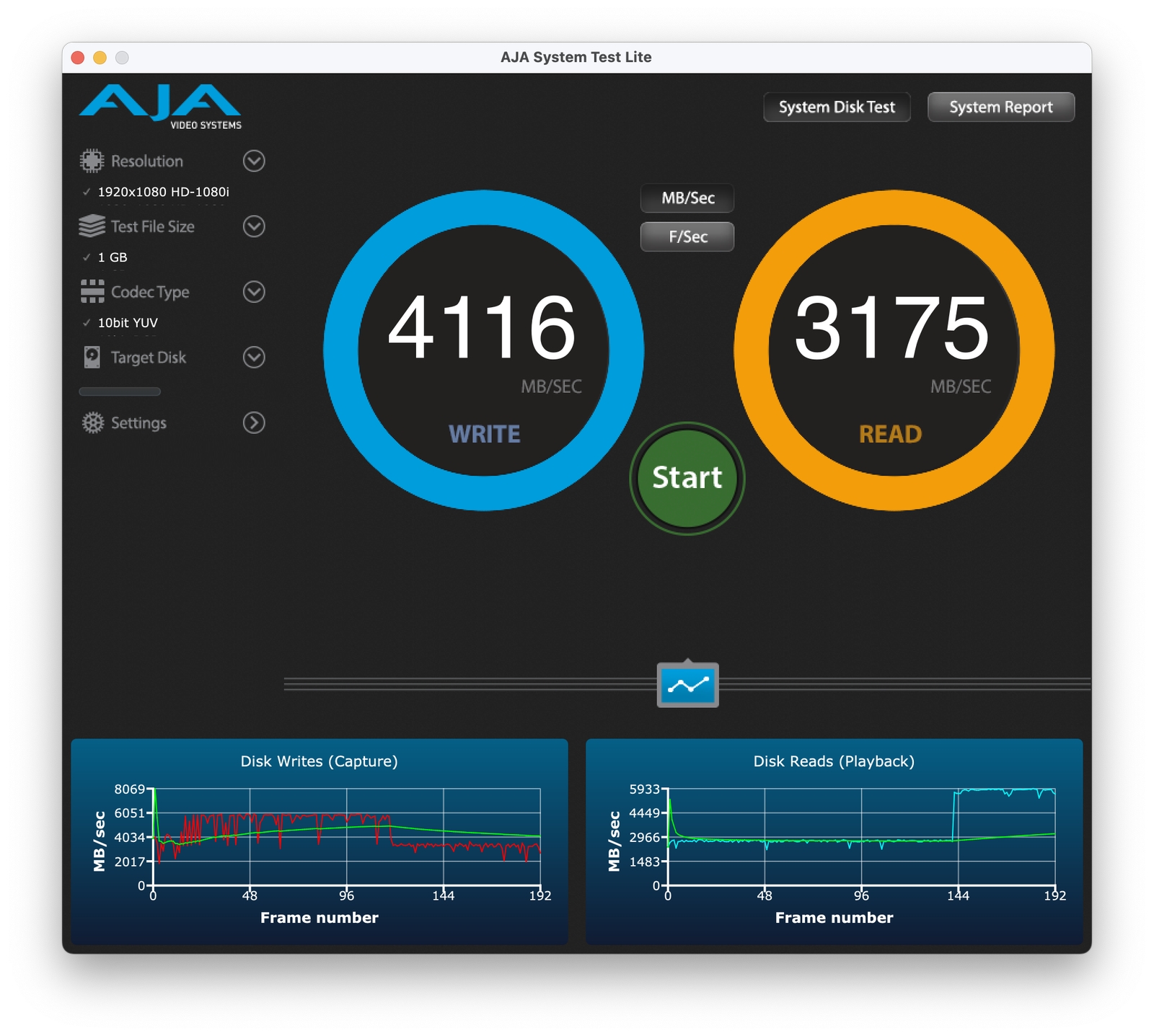Image resolution: width=1154 pixels, height=1036 pixels.
Task: Open the System Report view
Action: 1001,107
